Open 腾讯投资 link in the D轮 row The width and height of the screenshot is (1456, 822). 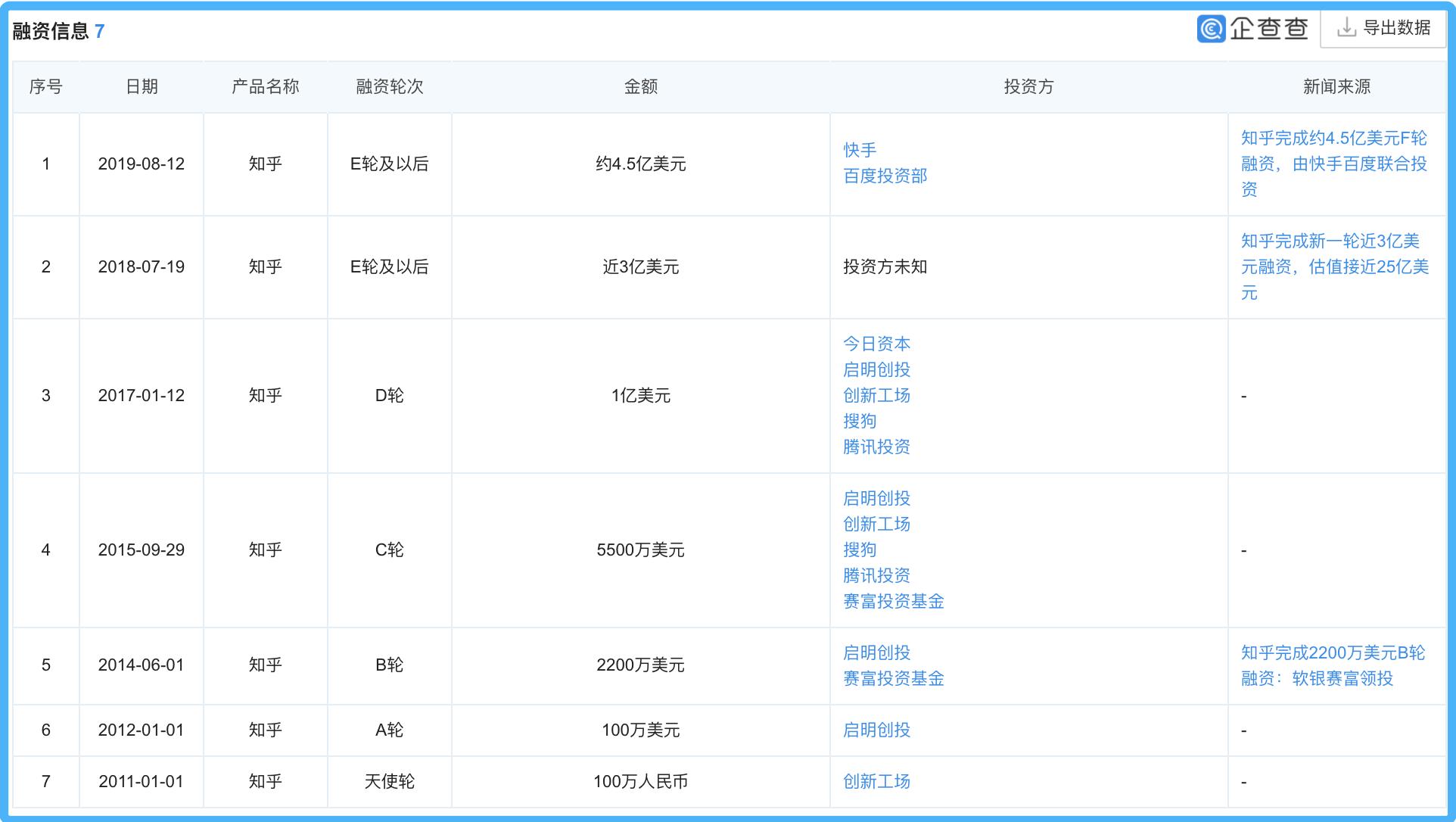tap(877, 447)
